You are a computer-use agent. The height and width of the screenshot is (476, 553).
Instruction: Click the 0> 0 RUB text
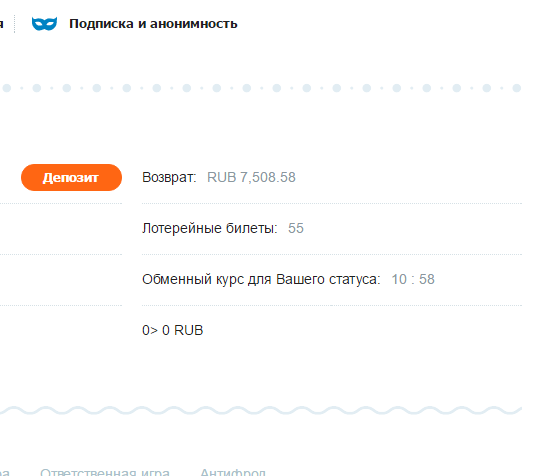click(173, 330)
